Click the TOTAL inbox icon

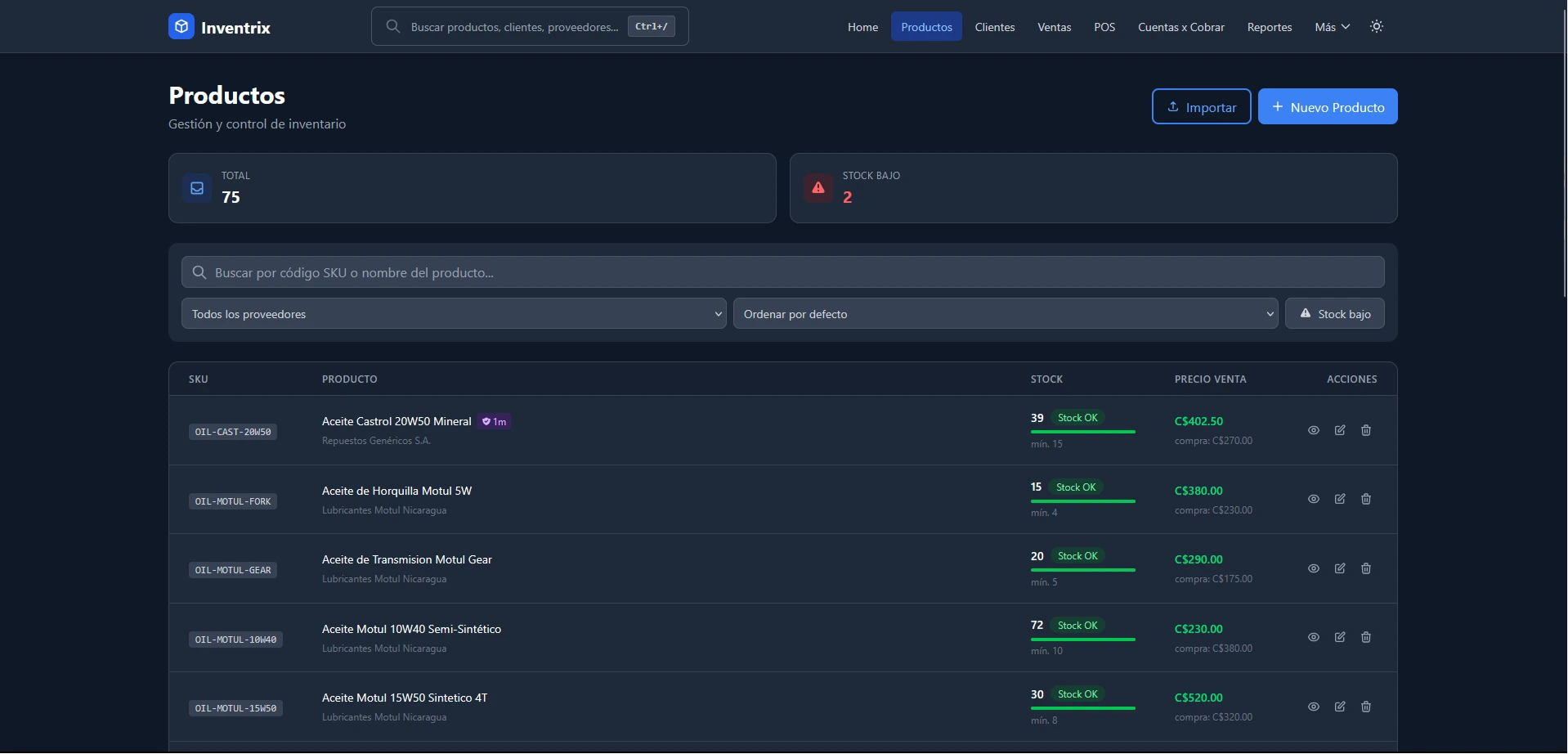coord(197,188)
